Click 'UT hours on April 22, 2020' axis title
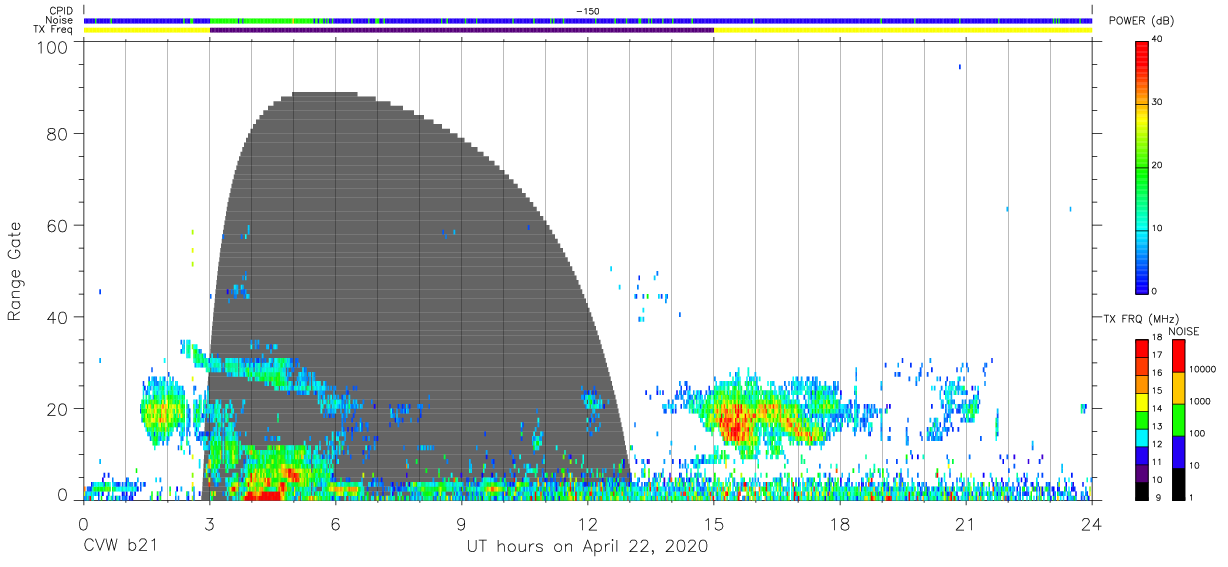Screen dimensions: 1228x567 click(587, 547)
